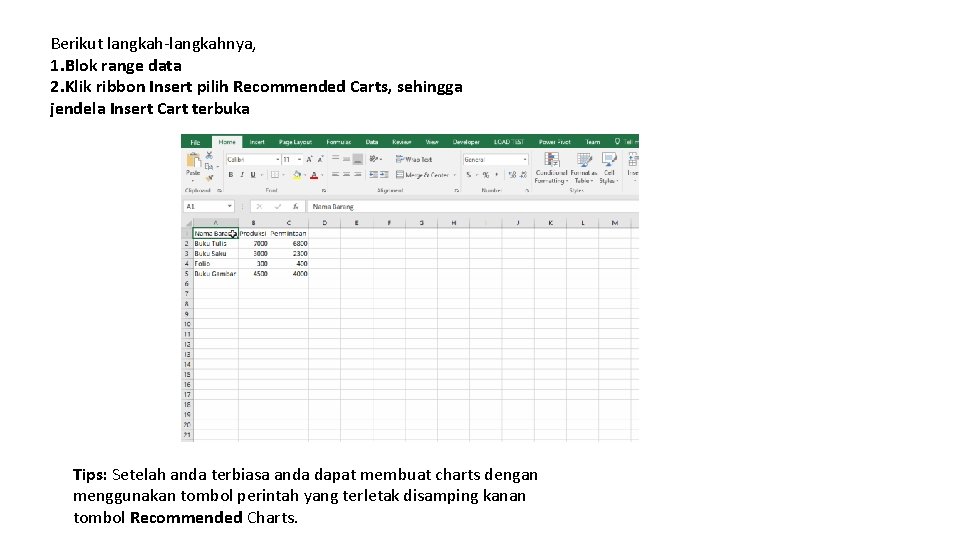
Task: Click the Select All corner triangle
Action: click(x=188, y=223)
